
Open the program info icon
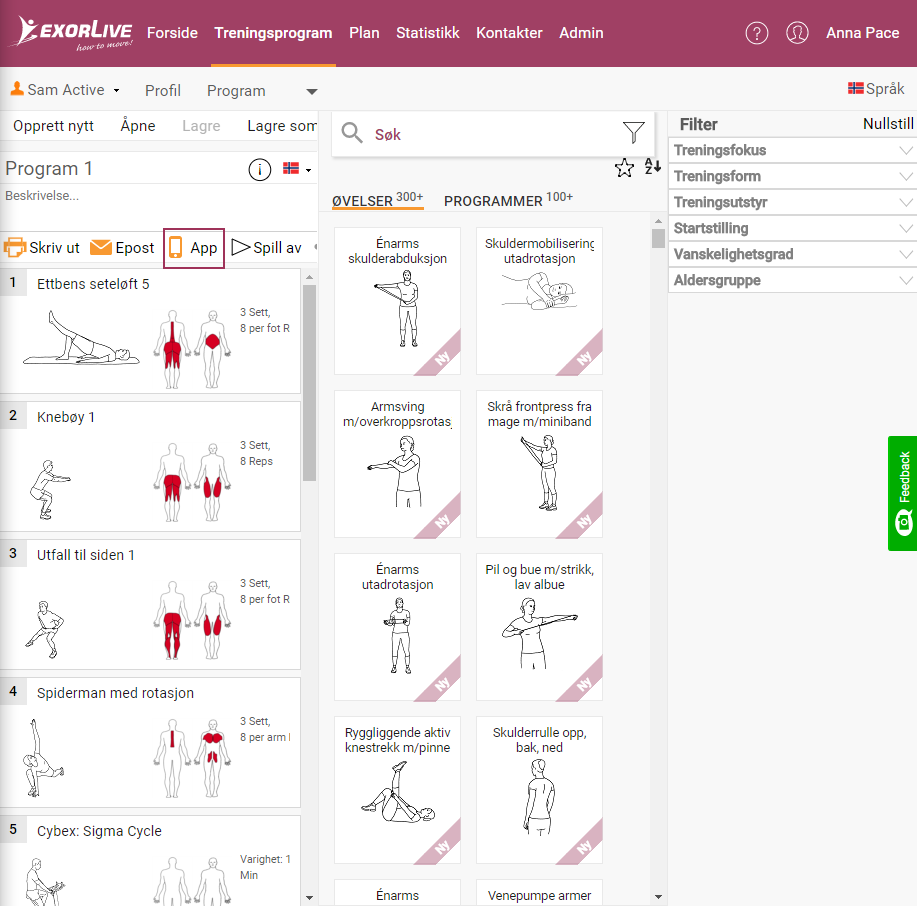tap(260, 170)
